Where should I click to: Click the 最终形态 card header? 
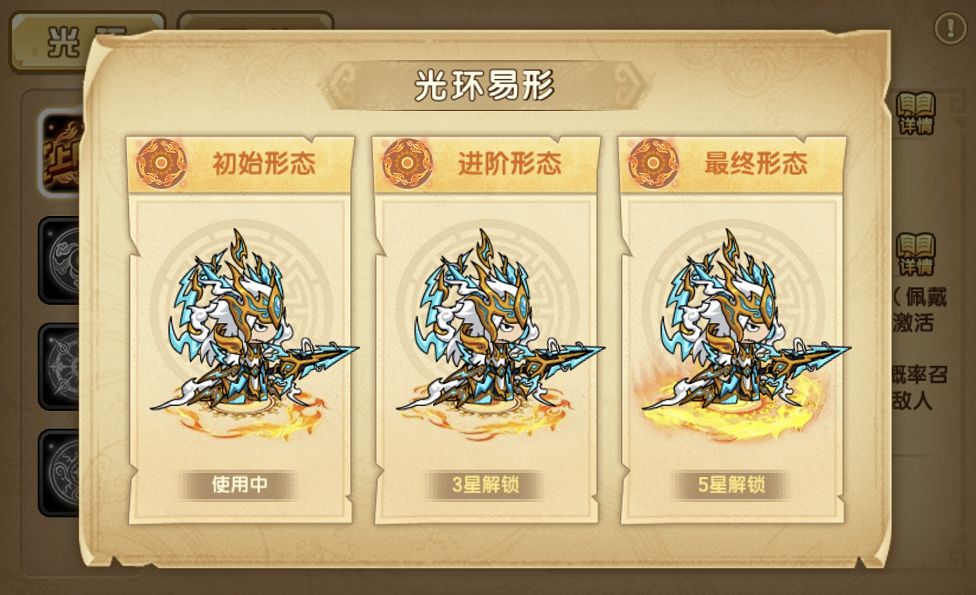733,164
